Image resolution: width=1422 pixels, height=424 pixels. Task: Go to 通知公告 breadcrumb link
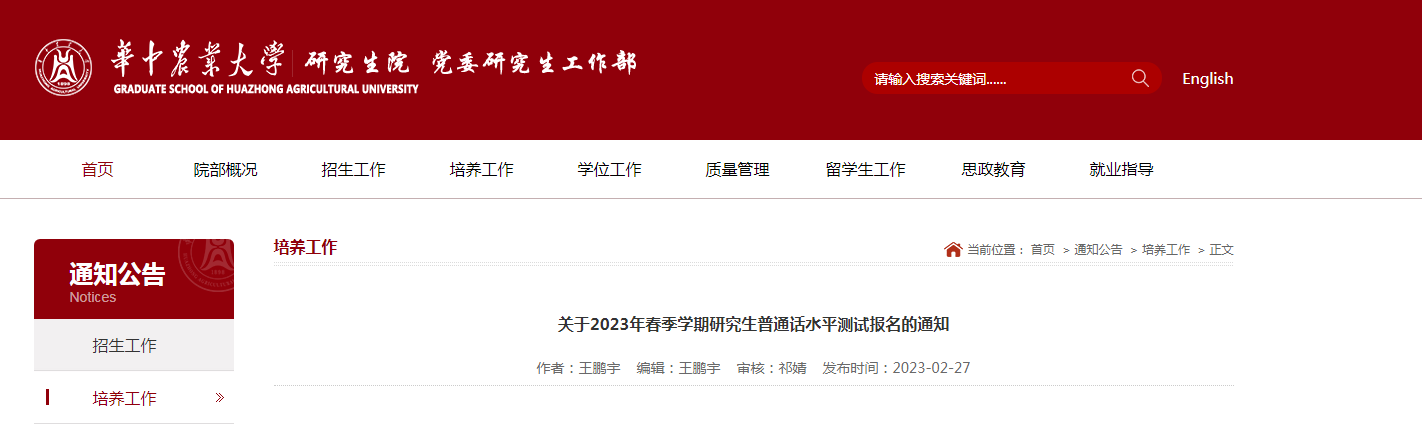pyautogui.click(x=1098, y=250)
